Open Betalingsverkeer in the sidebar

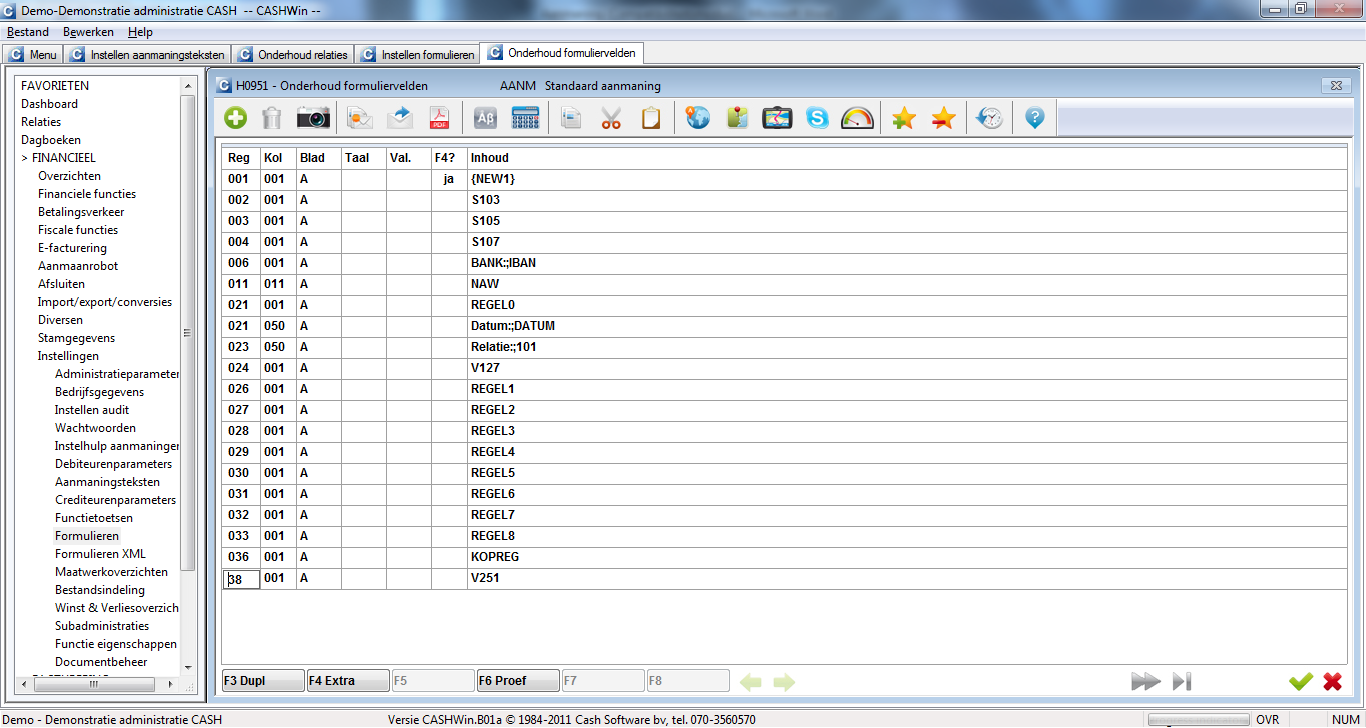(81, 212)
